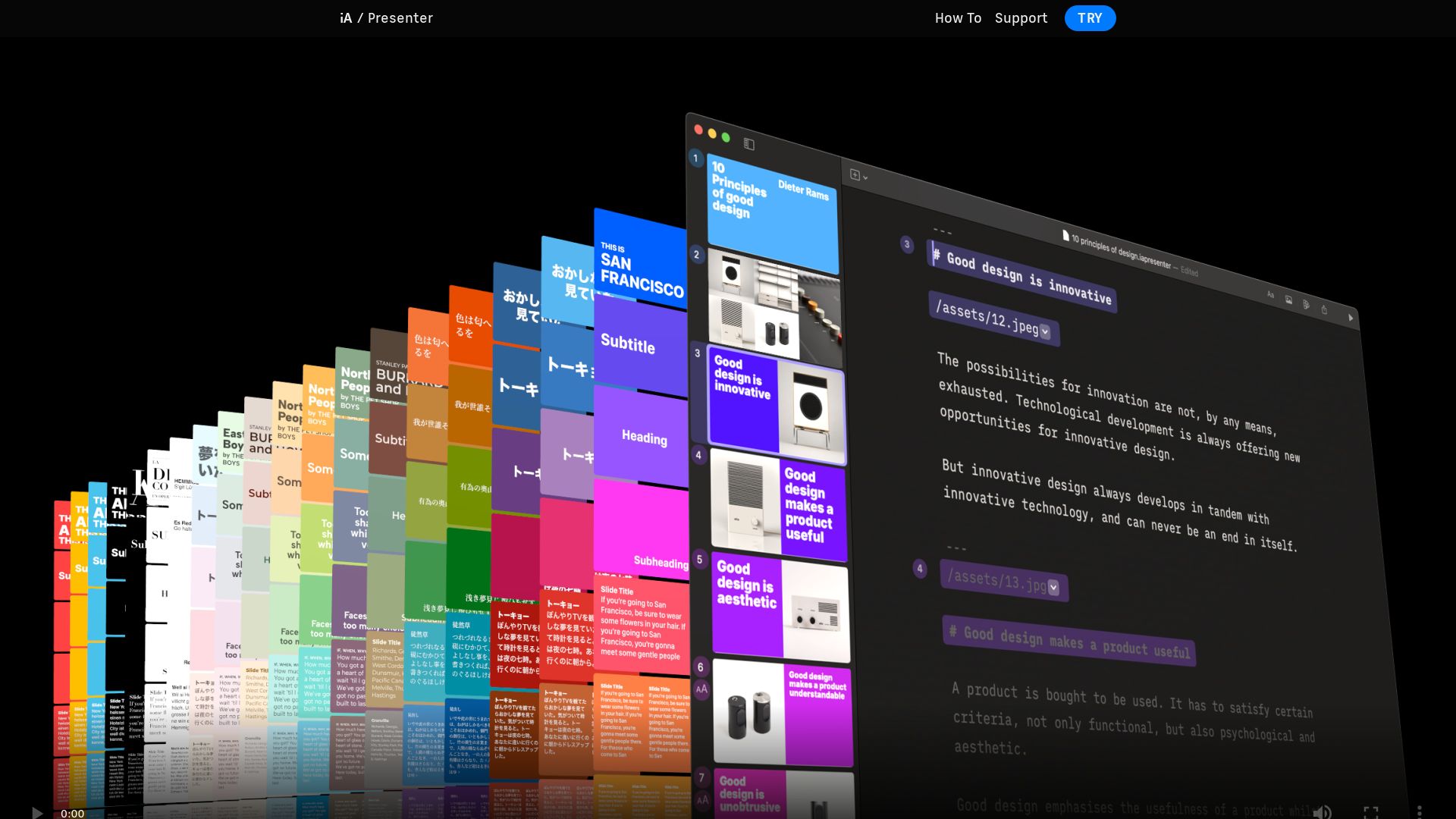Image resolution: width=1456 pixels, height=819 pixels.
Task: Click the insert image toolbar icon
Action: click(1288, 300)
